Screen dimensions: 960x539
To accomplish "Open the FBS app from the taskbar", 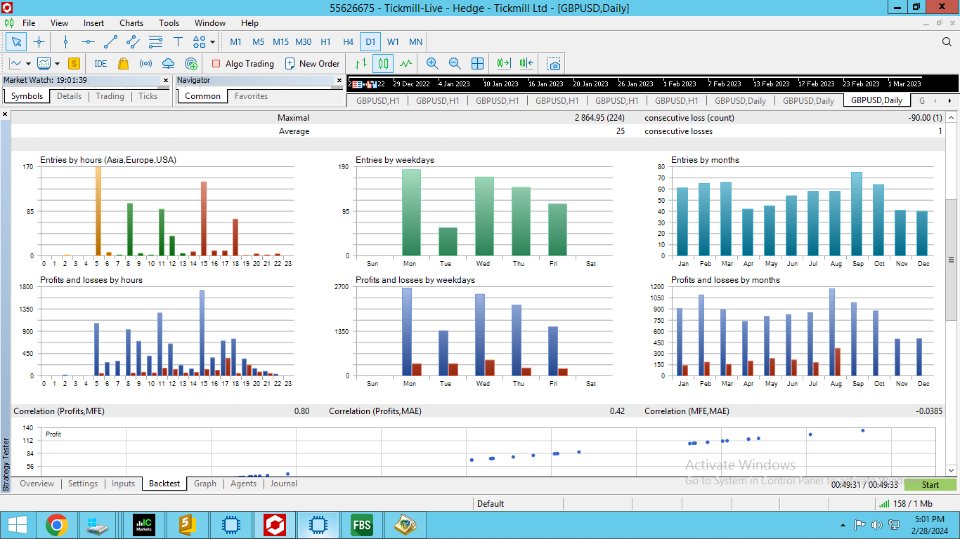I will pos(362,525).
